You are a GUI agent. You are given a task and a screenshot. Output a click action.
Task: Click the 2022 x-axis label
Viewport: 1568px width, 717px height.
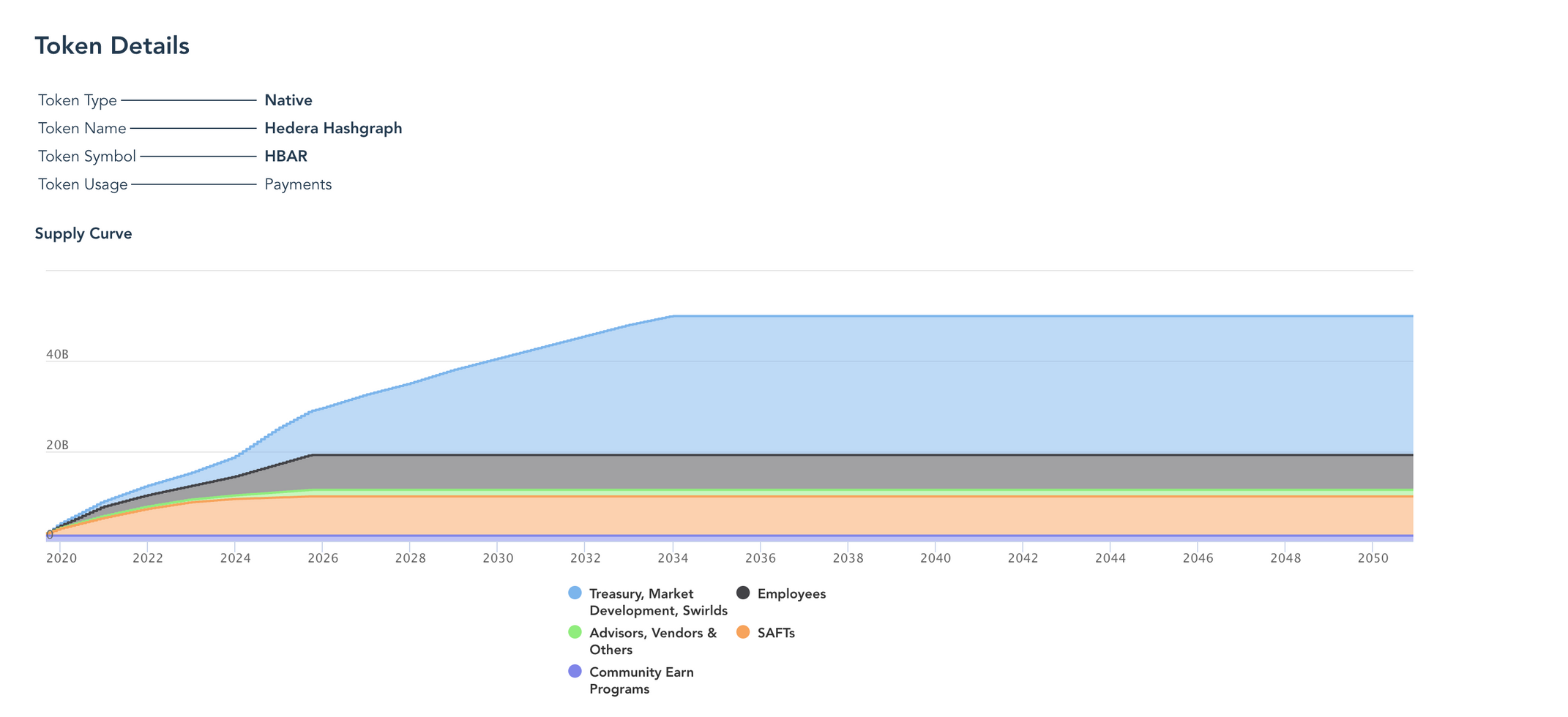148,558
